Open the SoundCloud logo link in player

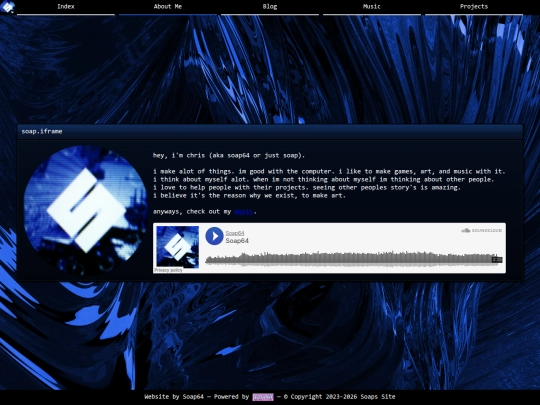(x=481, y=230)
